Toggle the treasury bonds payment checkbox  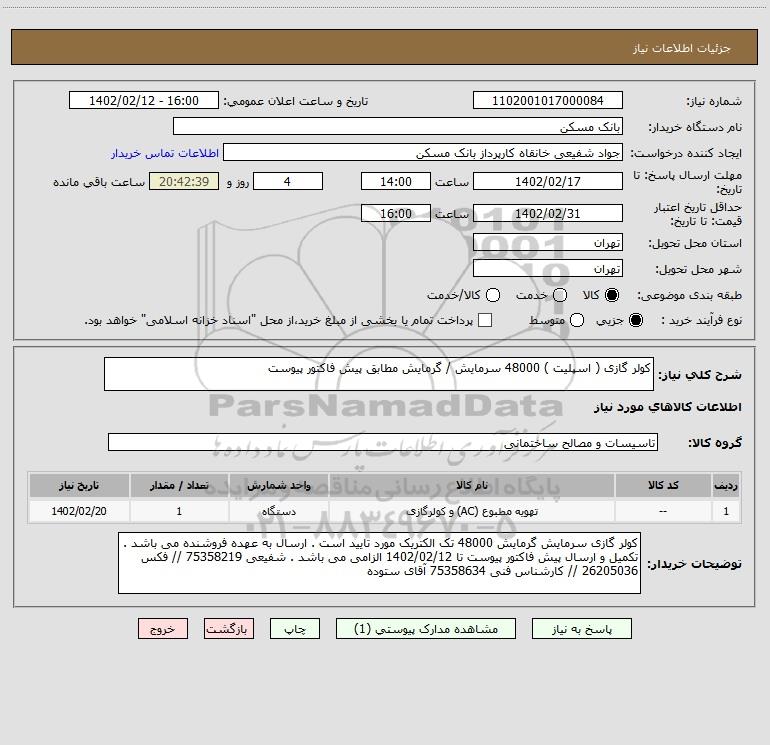(485, 320)
